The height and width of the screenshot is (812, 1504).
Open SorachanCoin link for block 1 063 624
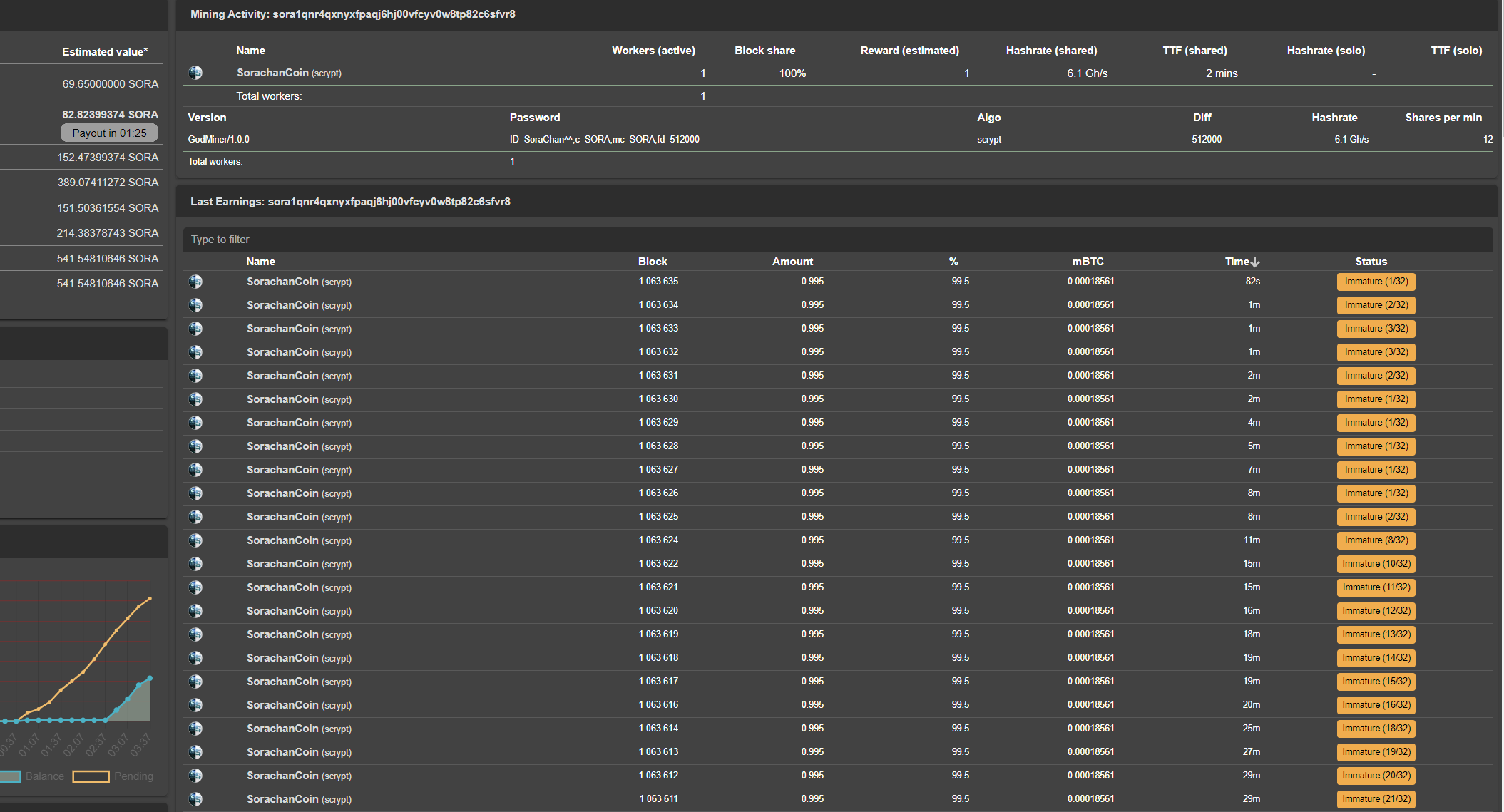(282, 540)
